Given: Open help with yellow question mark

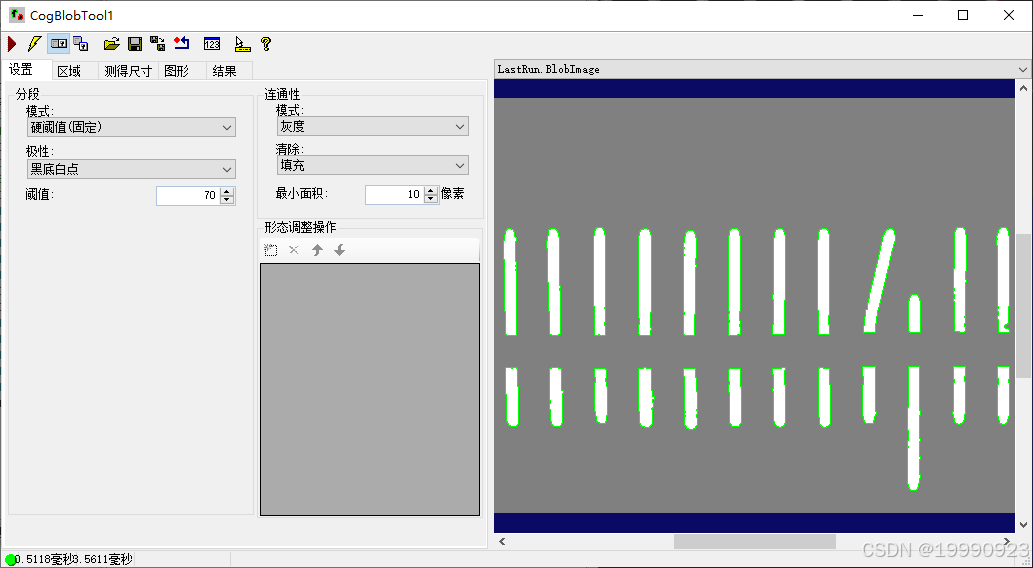Looking at the screenshot, I should click(265, 44).
